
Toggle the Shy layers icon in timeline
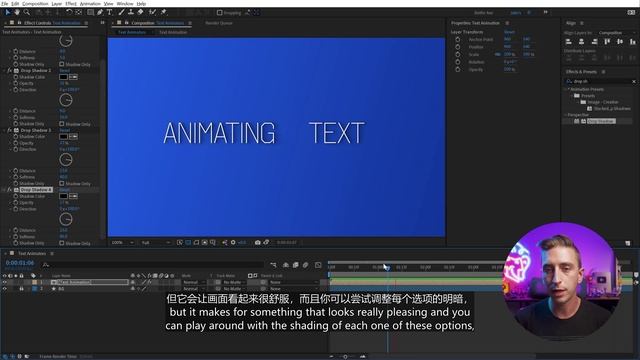point(286,265)
